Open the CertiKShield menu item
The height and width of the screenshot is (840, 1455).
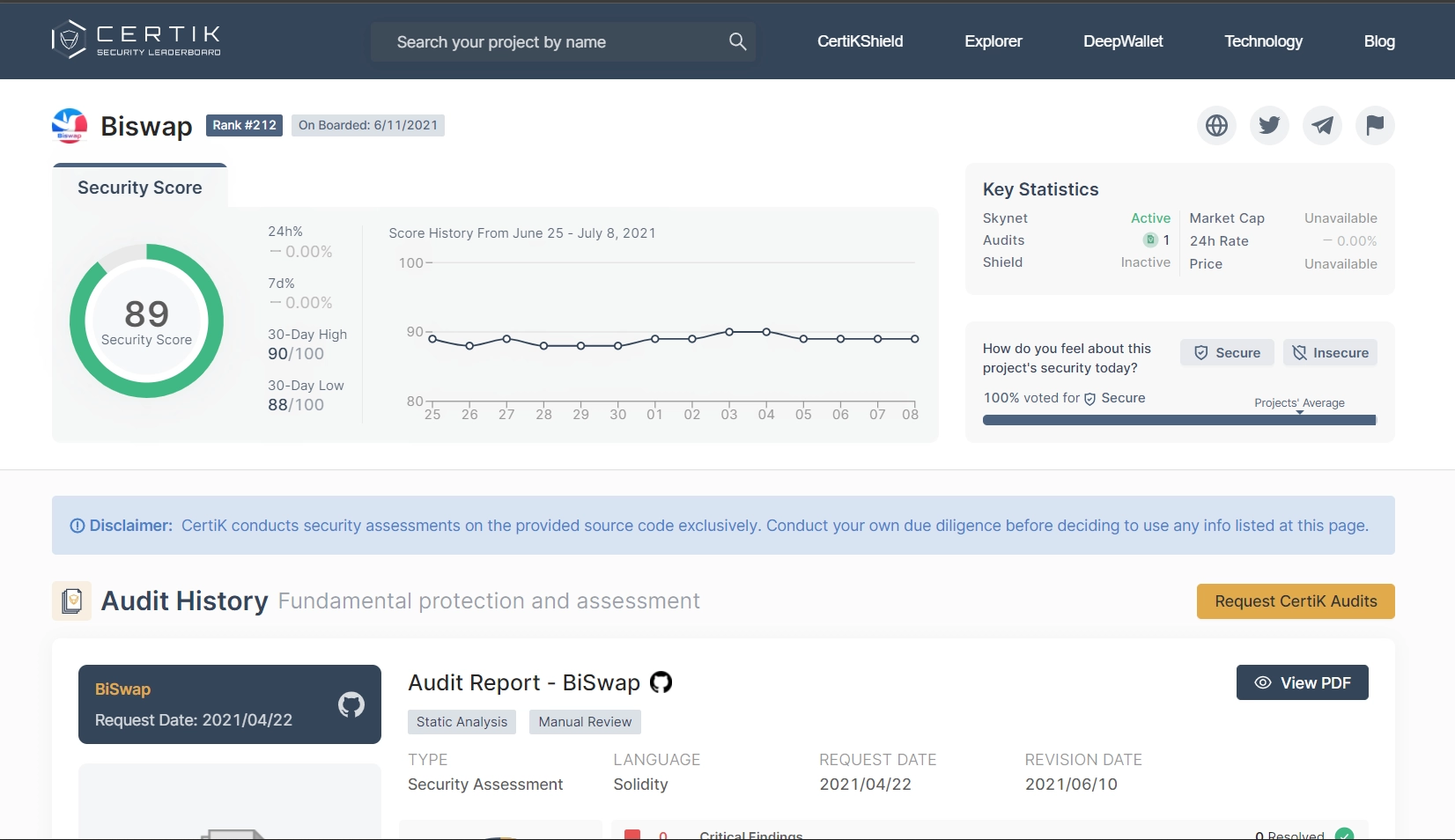(860, 41)
